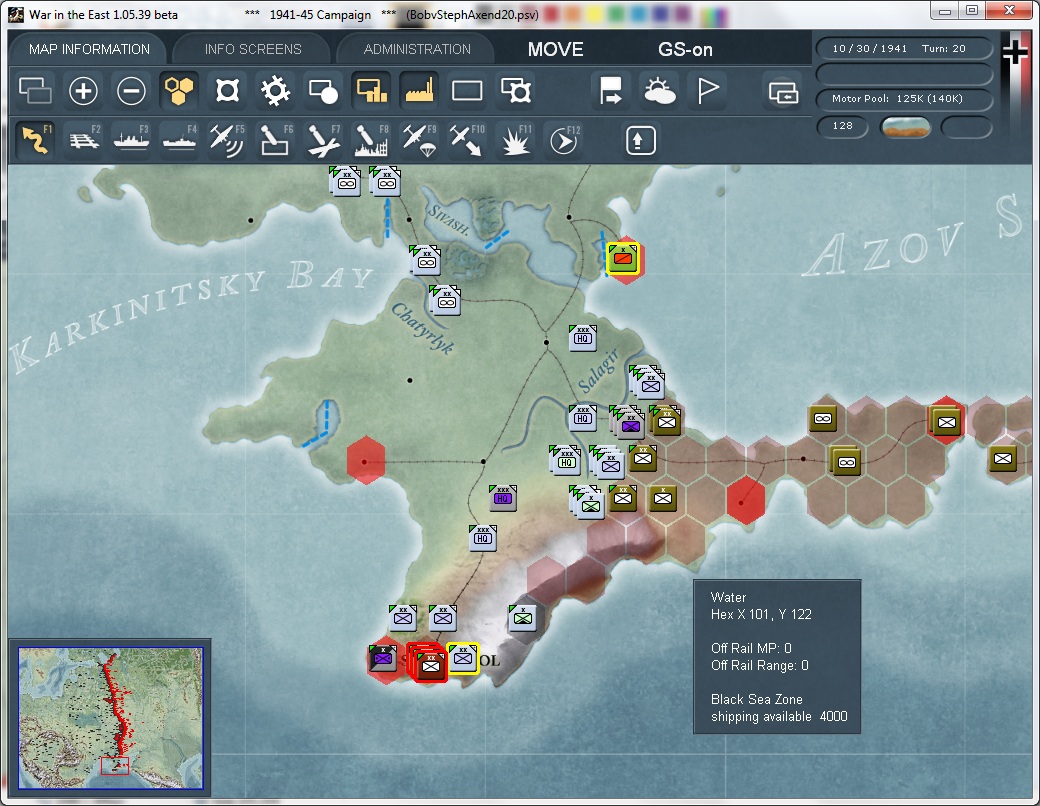This screenshot has width=1040, height=806.
Task: Toggle the factory display icon
Action: click(419, 91)
